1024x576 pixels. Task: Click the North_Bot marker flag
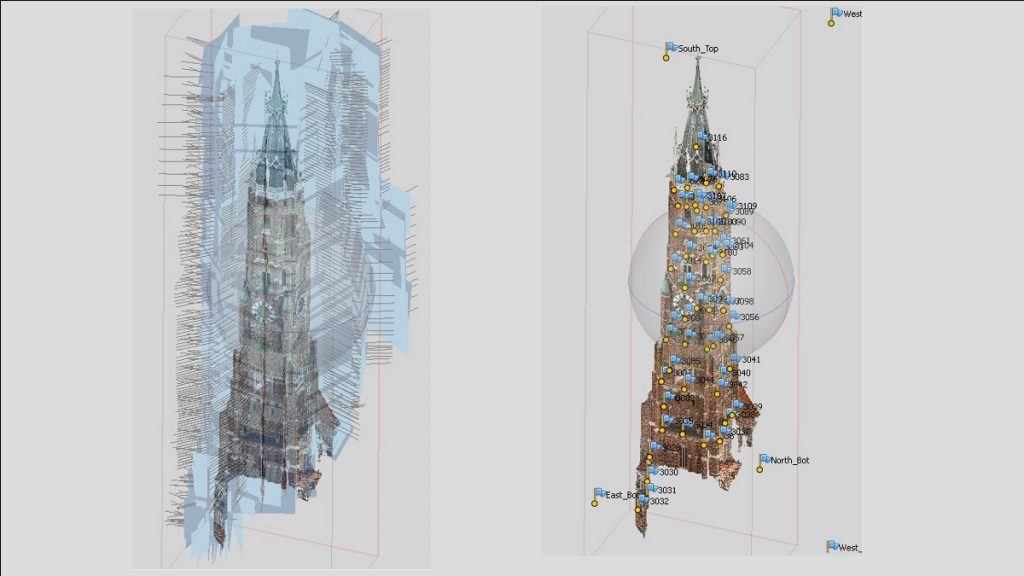point(765,460)
